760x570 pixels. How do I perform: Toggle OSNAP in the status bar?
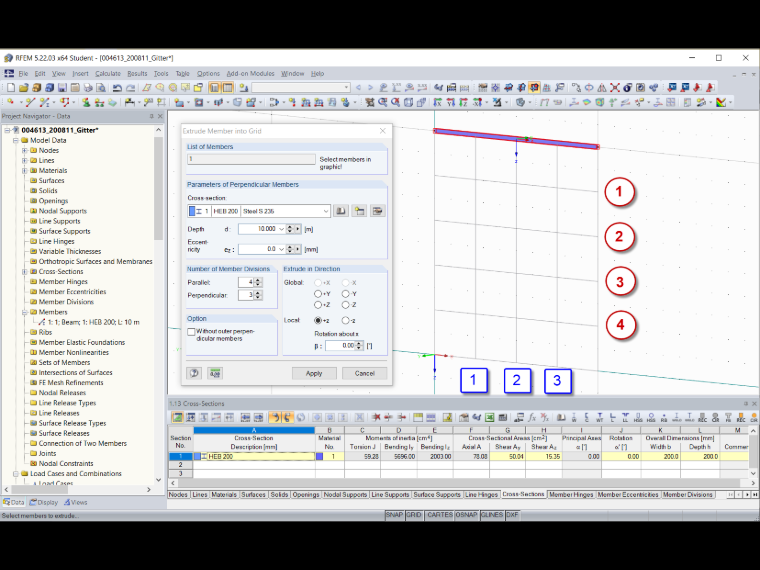pyautogui.click(x=466, y=515)
